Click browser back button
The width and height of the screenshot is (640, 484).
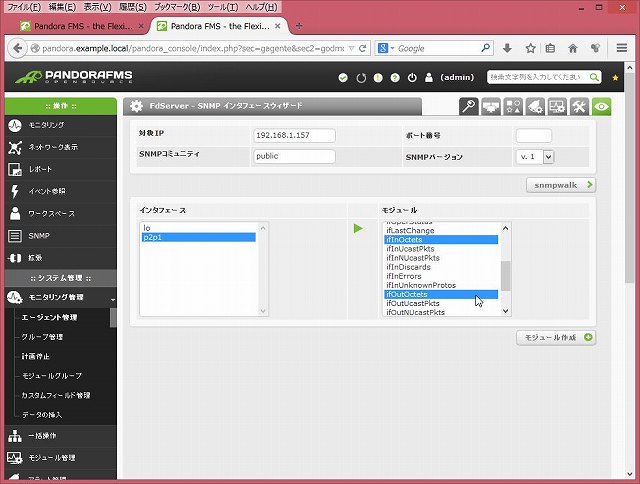pyautogui.click(x=17, y=48)
